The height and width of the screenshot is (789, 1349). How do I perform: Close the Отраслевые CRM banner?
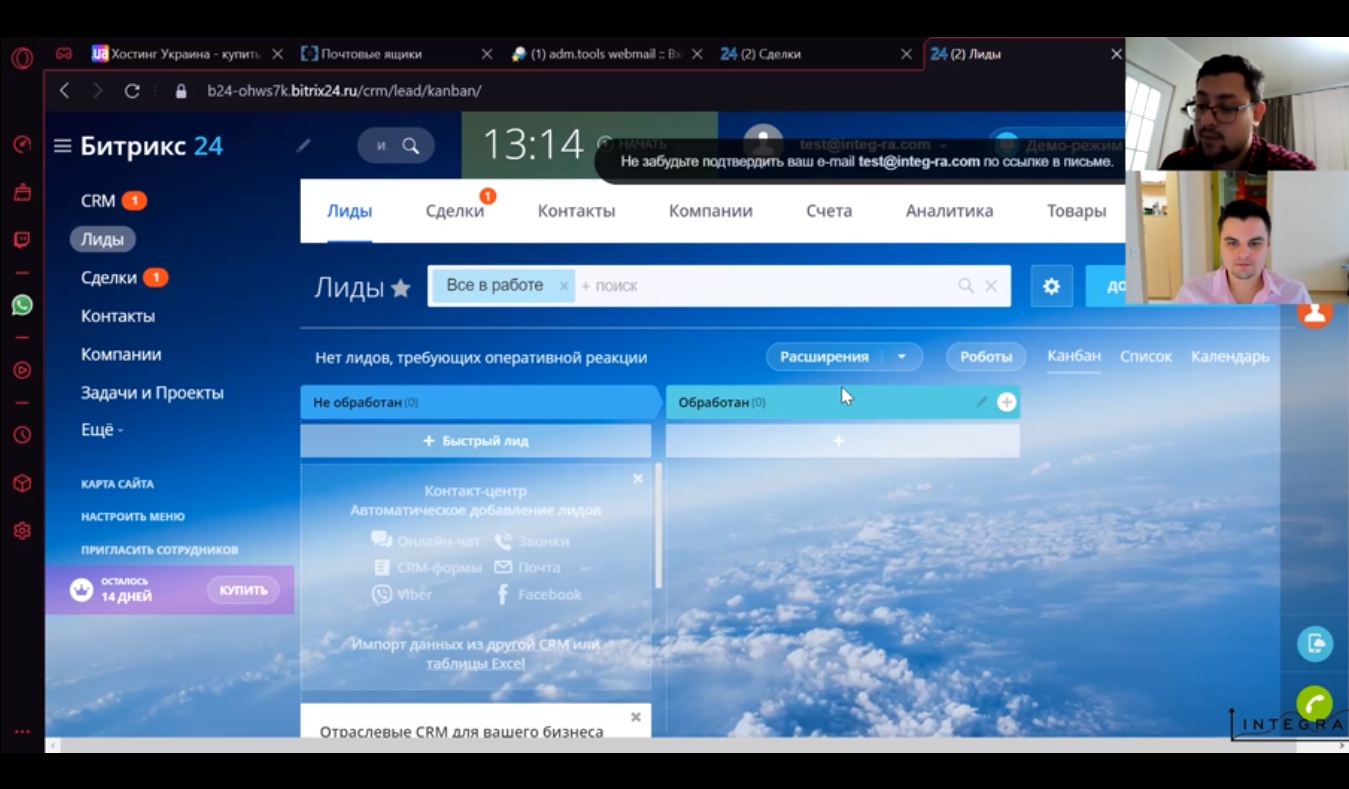636,717
